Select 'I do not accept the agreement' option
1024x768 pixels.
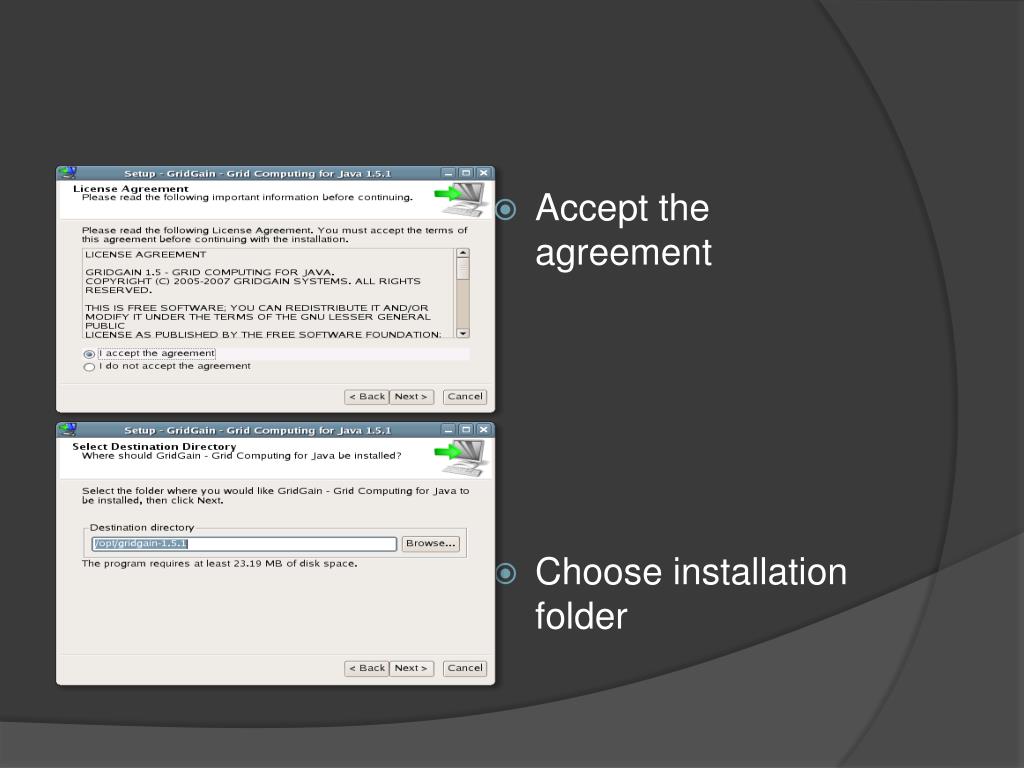[89, 367]
